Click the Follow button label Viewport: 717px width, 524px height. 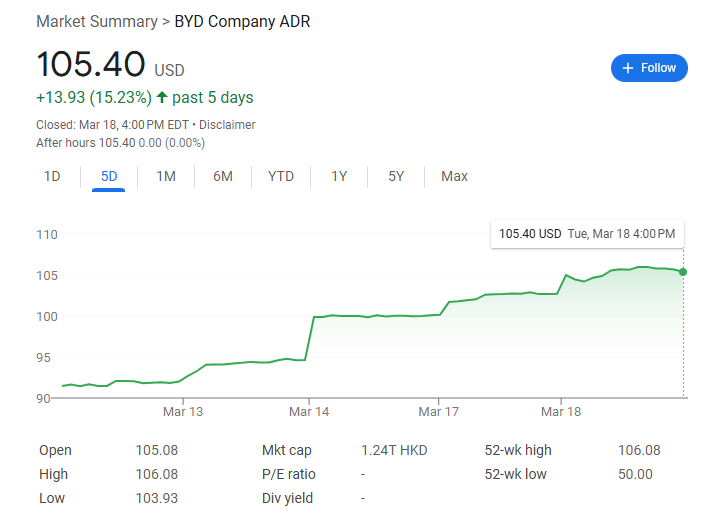point(659,68)
